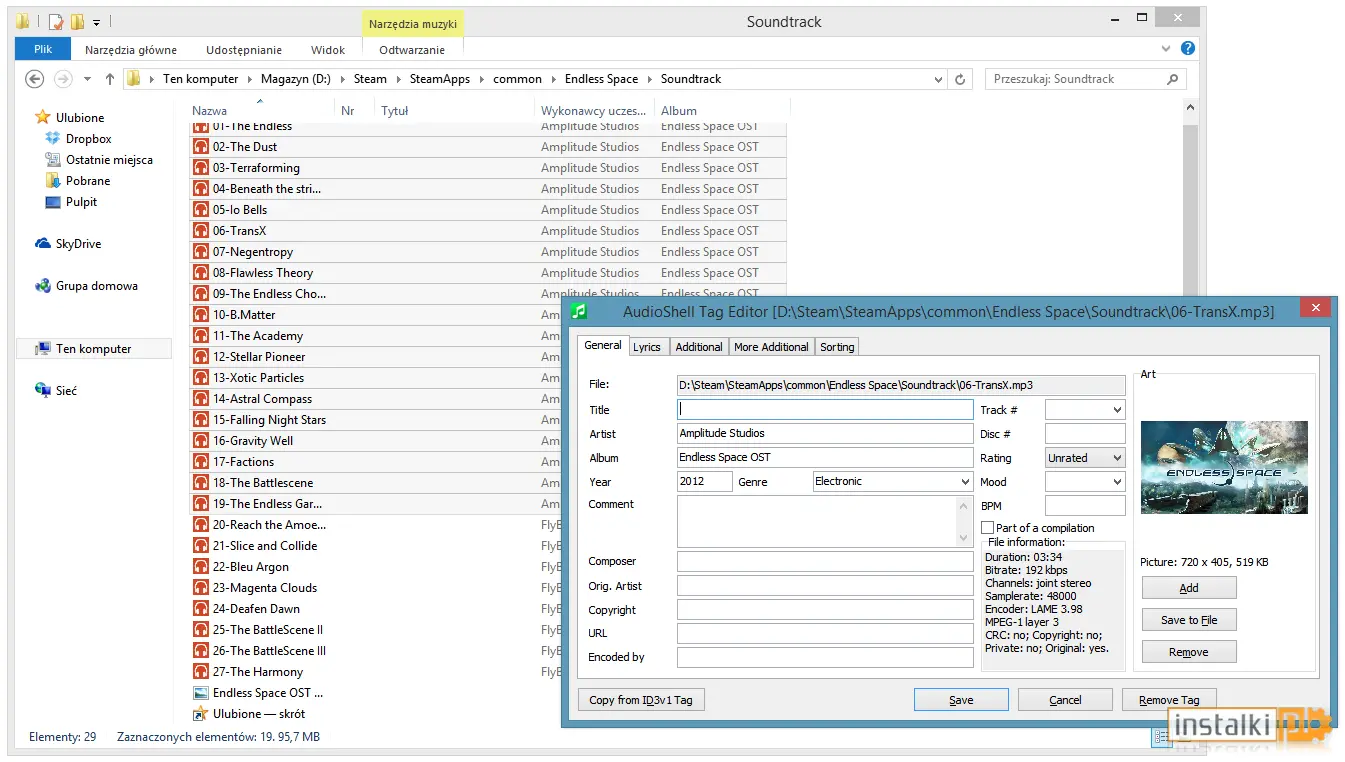
Task: Click the mp3 icon of 01-The Endless
Action: [200, 127]
